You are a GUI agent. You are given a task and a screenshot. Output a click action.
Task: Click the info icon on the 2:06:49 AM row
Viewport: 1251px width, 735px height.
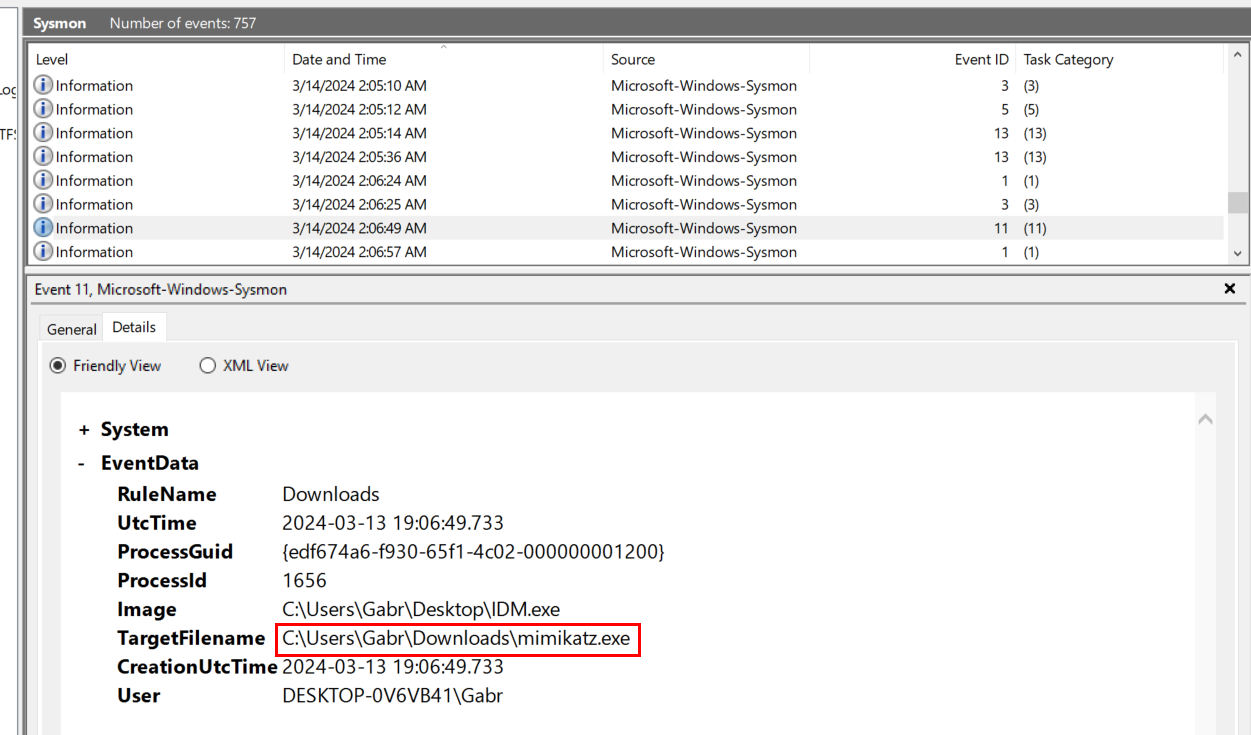point(43,228)
